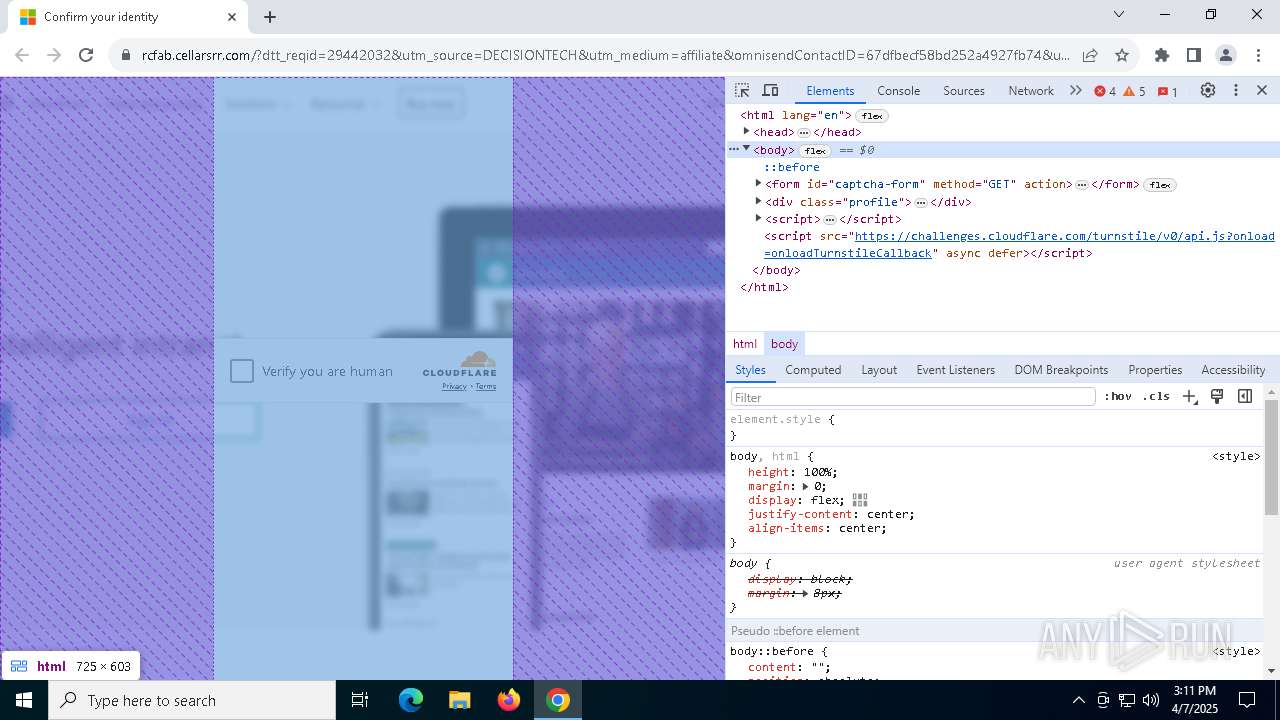Open File Explorer from taskbar

pos(459,700)
